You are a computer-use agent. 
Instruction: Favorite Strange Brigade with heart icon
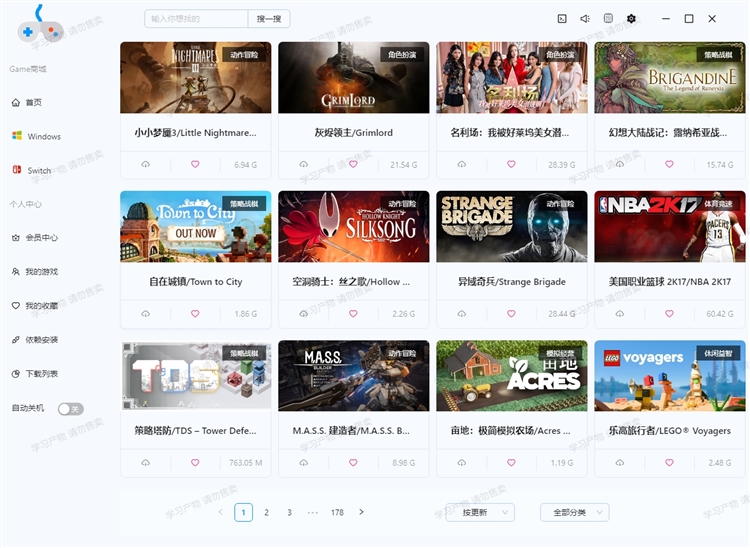pos(511,314)
